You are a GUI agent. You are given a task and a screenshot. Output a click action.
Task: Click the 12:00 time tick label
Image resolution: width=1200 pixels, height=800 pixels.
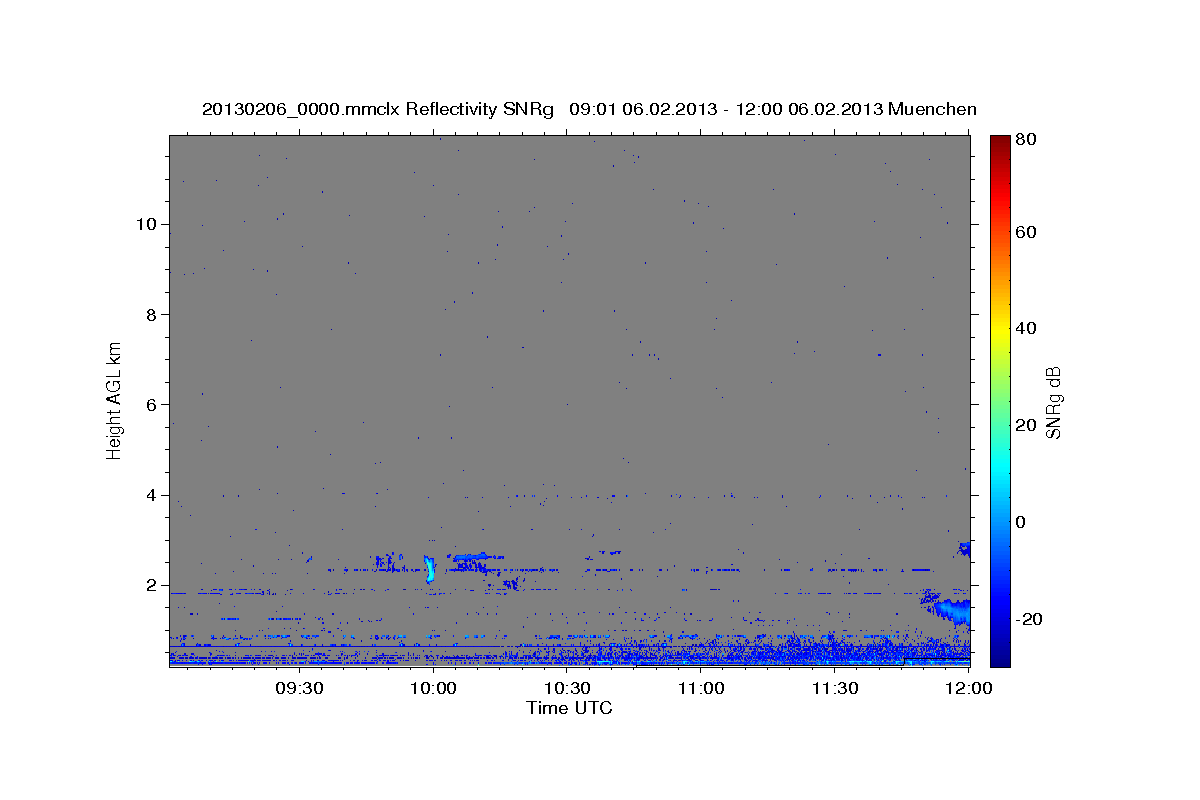[970, 688]
